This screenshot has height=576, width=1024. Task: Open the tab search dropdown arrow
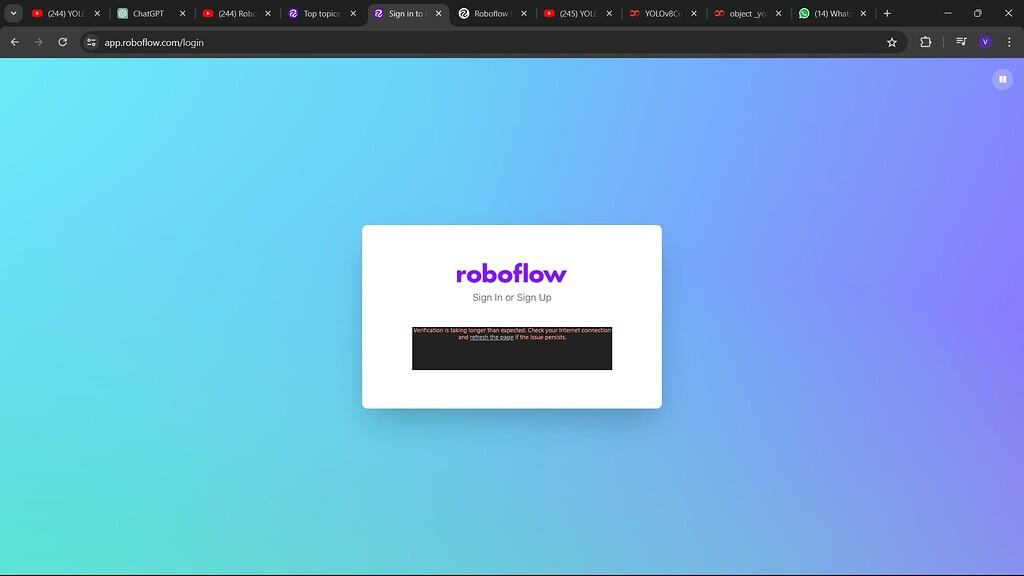pyautogui.click(x=14, y=13)
